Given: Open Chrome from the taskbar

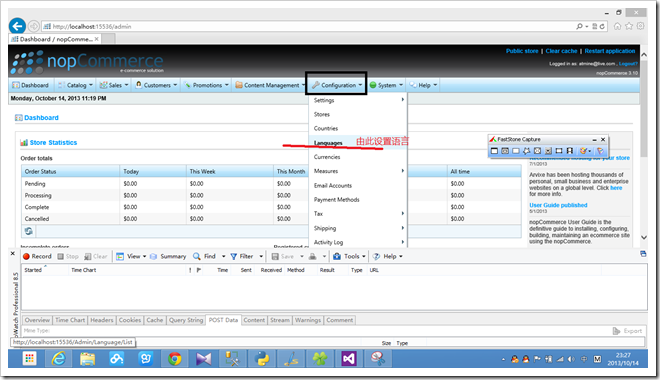Looking at the screenshot, I should point(175,359).
